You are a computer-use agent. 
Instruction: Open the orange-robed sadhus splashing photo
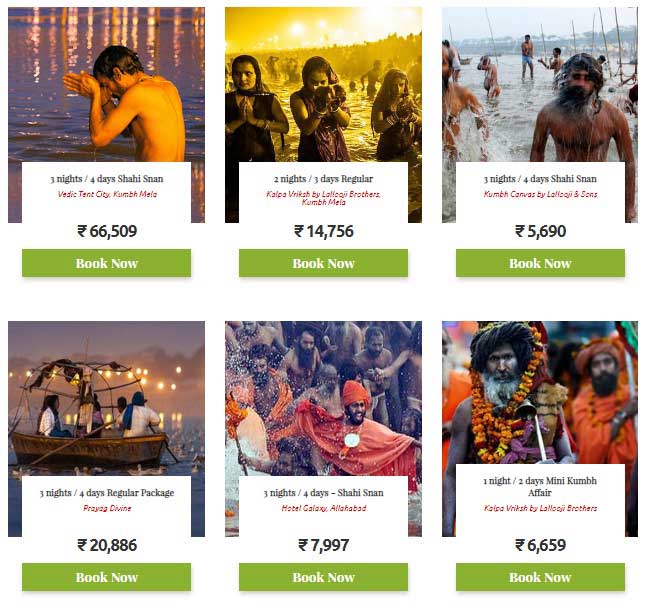(x=323, y=398)
